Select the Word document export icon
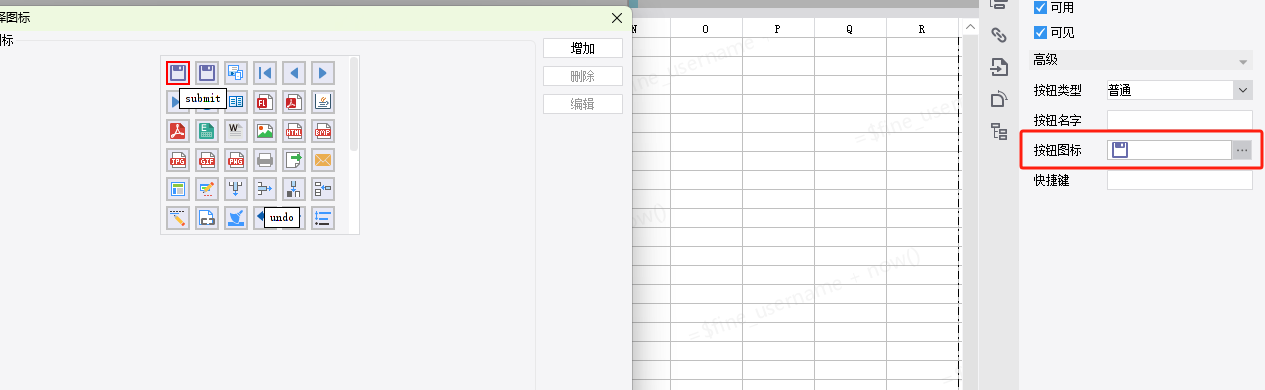Viewport: 1265px width, 390px height. click(236, 130)
